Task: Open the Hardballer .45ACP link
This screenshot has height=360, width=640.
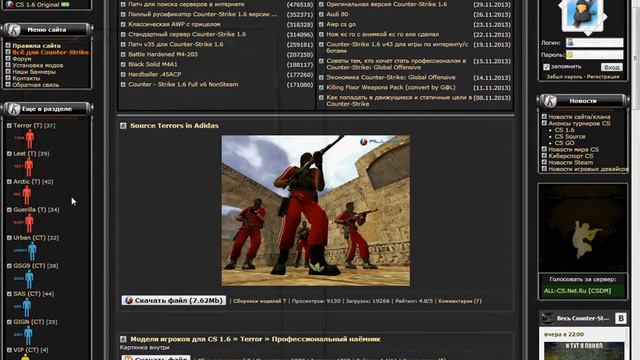Action: pos(155,74)
